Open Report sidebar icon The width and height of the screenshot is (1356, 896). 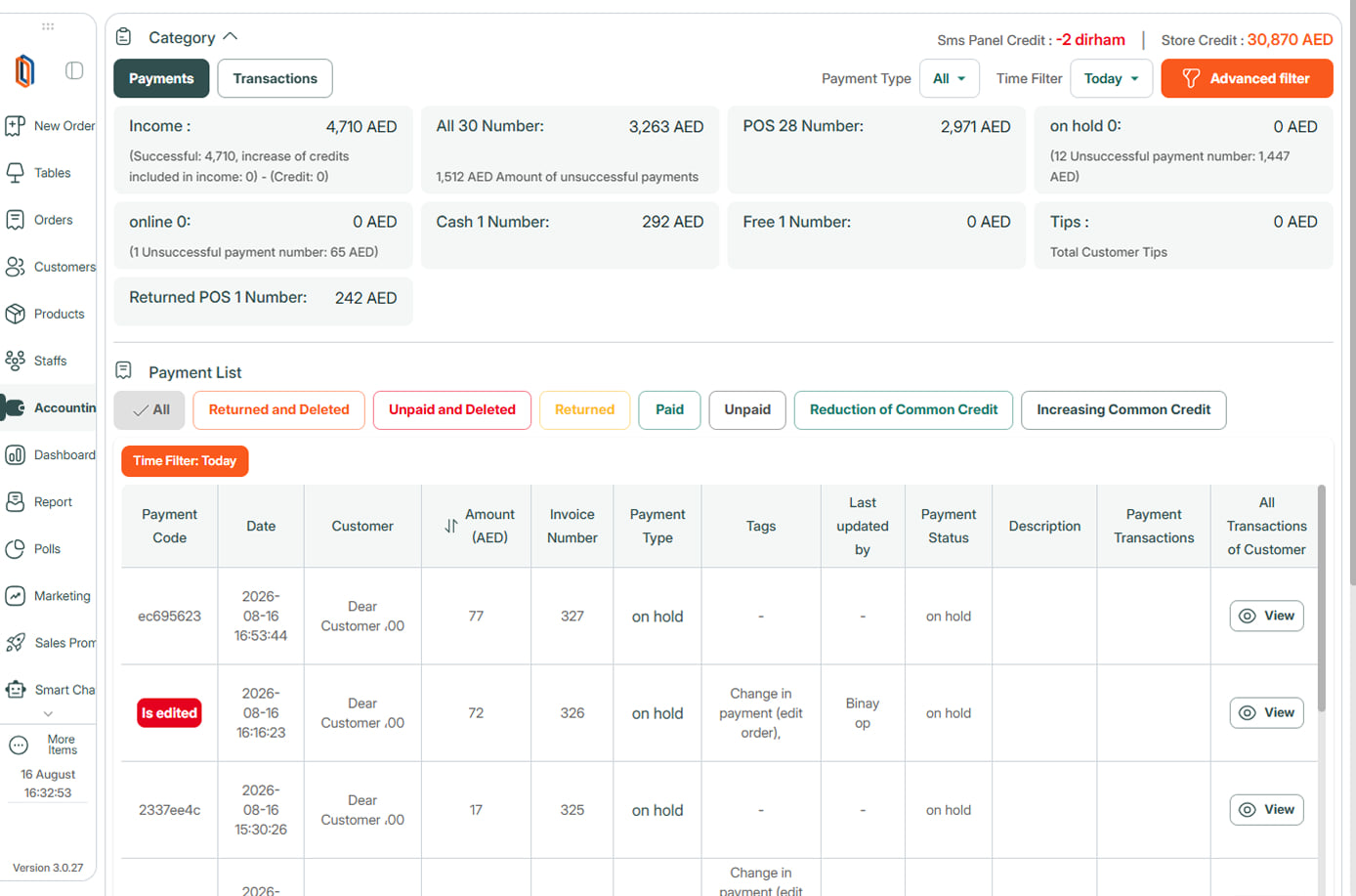pyautogui.click(x=15, y=501)
